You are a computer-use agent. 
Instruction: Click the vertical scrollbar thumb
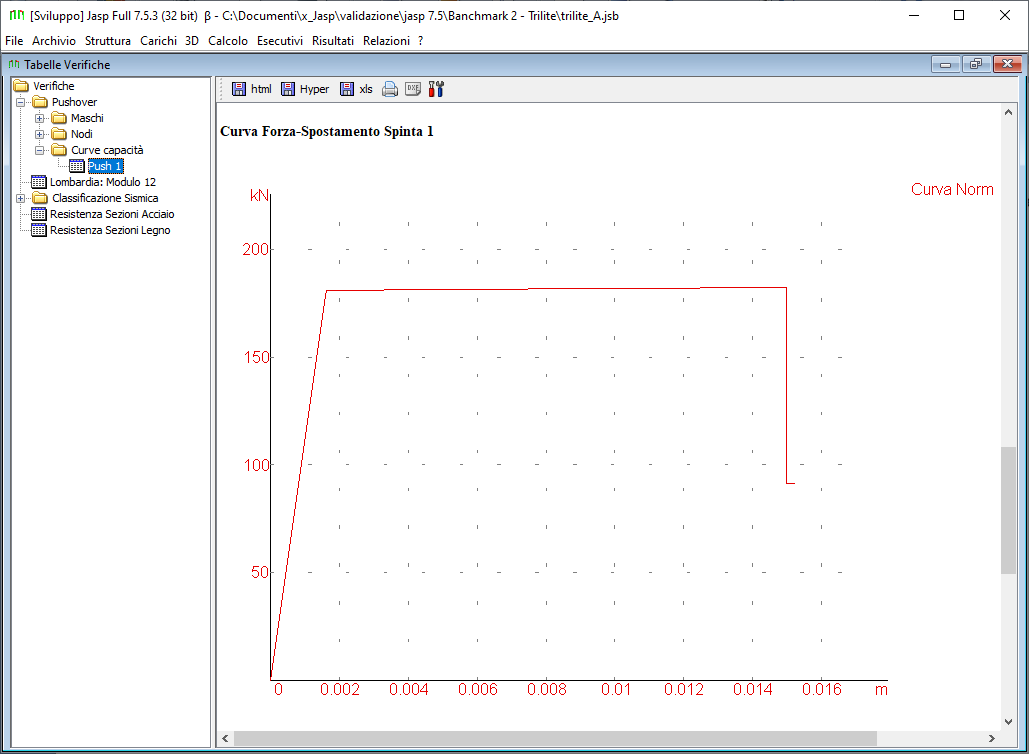tap(1008, 511)
